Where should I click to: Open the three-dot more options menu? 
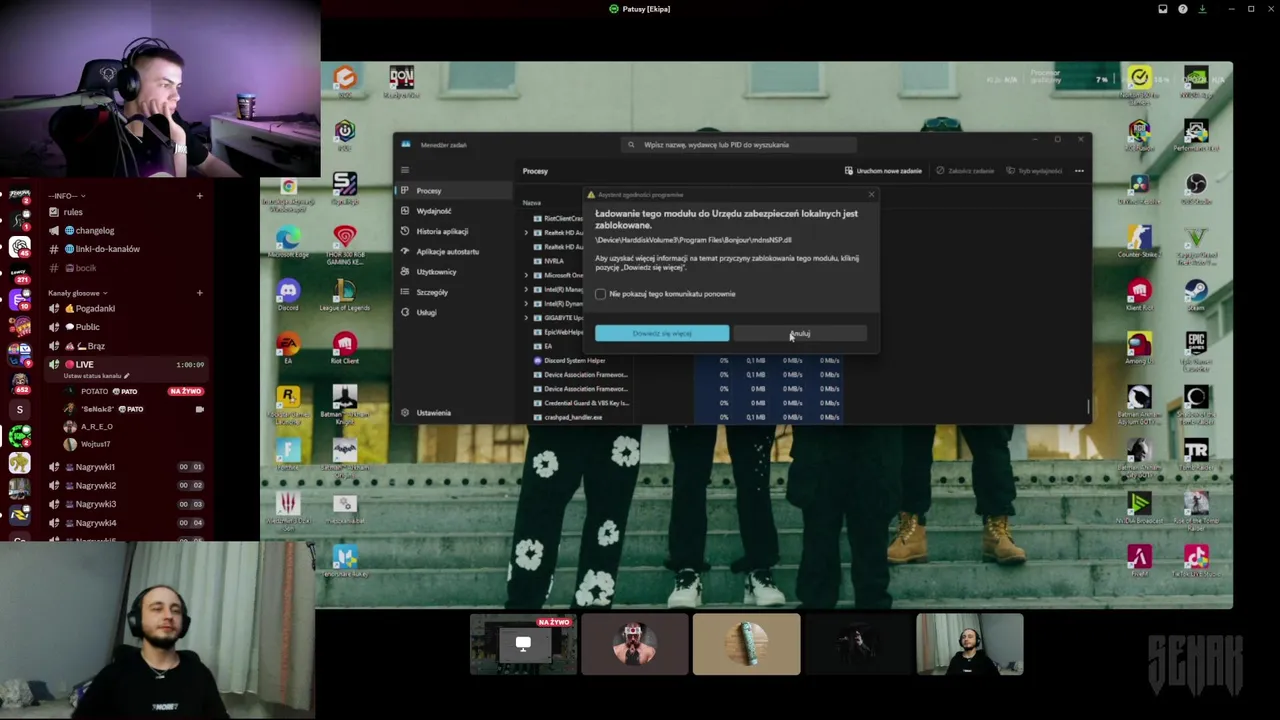[1079, 171]
